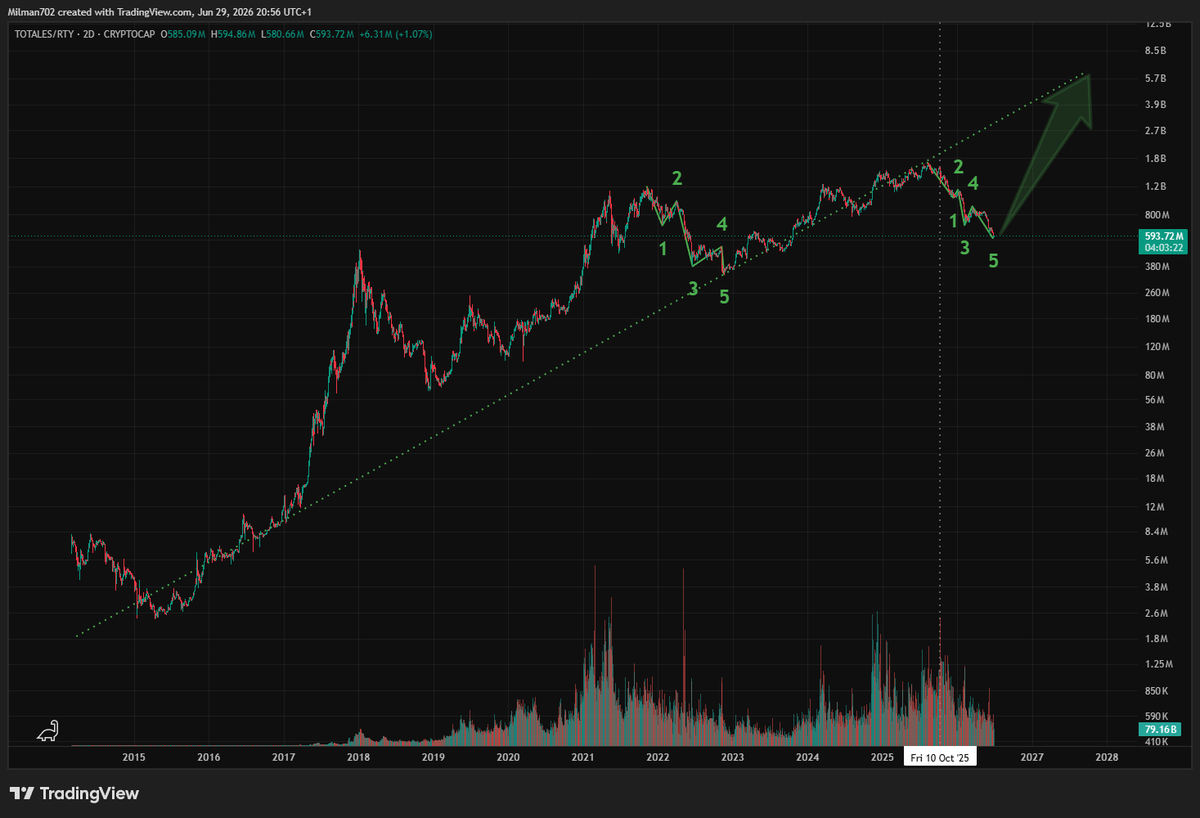Click the 3.9B price scale label
Screen dimensions: 1200x818
(1155, 104)
